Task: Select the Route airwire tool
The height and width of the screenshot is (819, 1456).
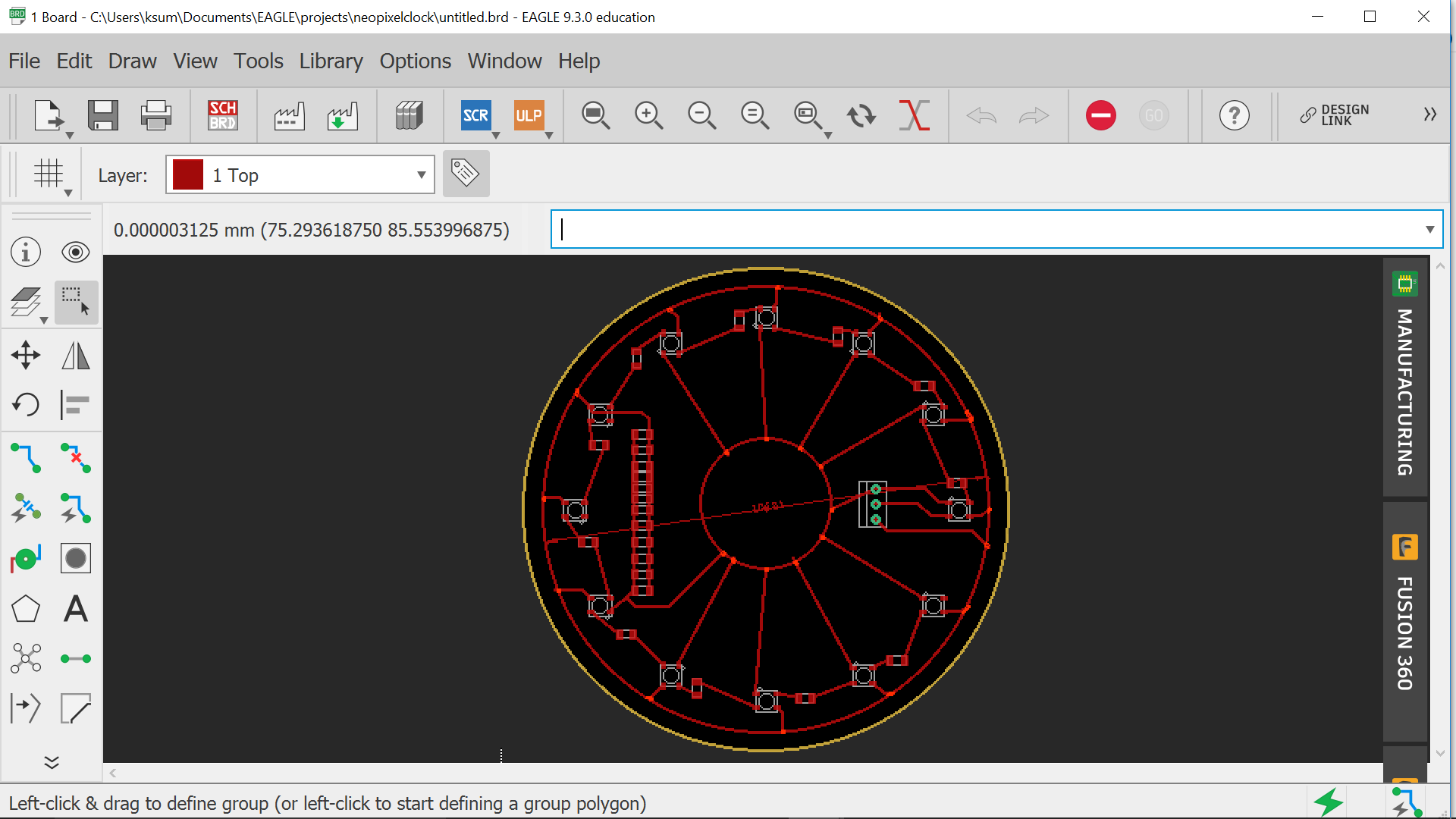Action: pyautogui.click(x=26, y=458)
